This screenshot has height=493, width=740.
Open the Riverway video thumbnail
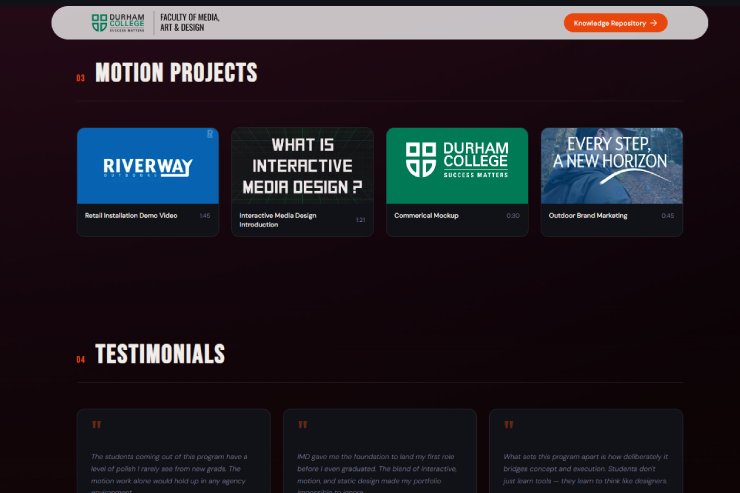click(x=147, y=166)
